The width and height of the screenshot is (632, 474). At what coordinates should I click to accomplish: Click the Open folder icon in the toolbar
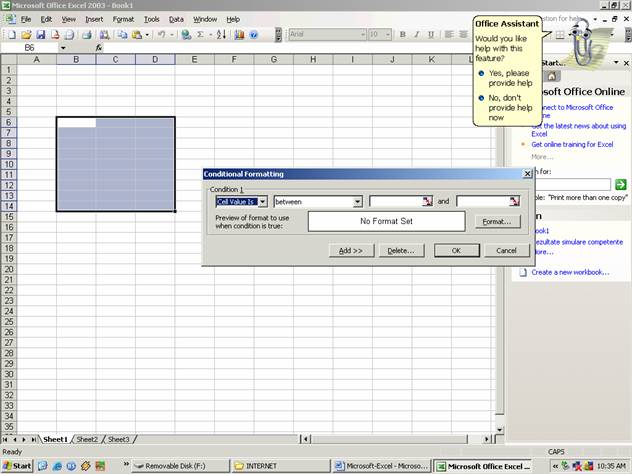tap(26, 35)
